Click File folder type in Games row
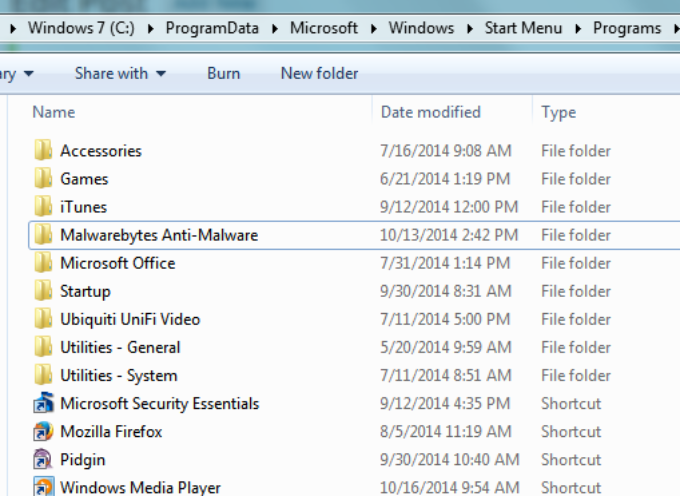 (576, 179)
